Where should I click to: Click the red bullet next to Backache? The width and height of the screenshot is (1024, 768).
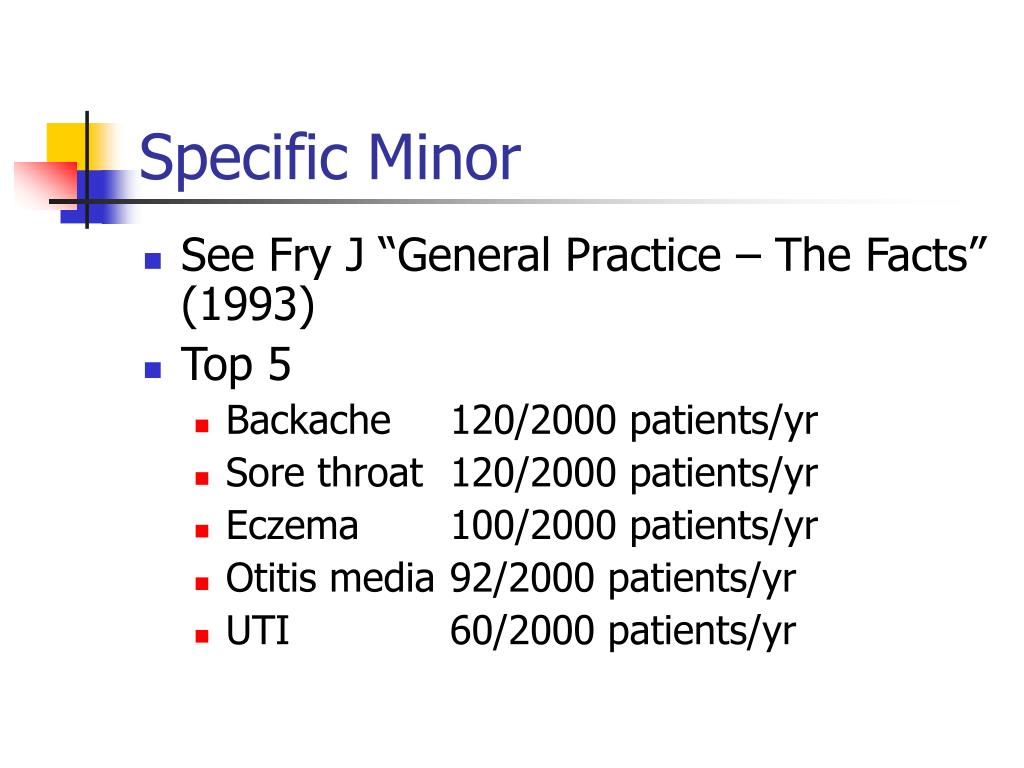[x=202, y=426]
